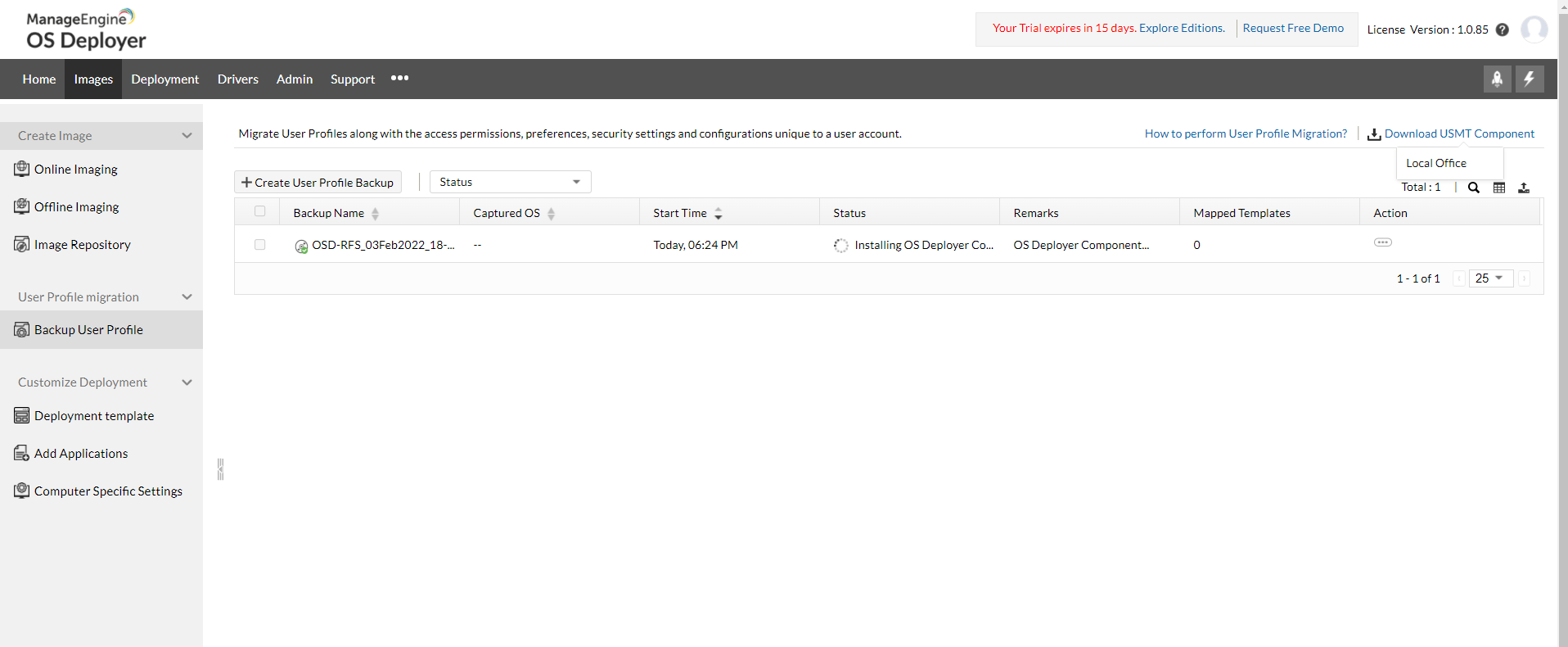Click the ManageEngine OS Deployer logo
The width and height of the screenshot is (1568, 647).
click(86, 30)
